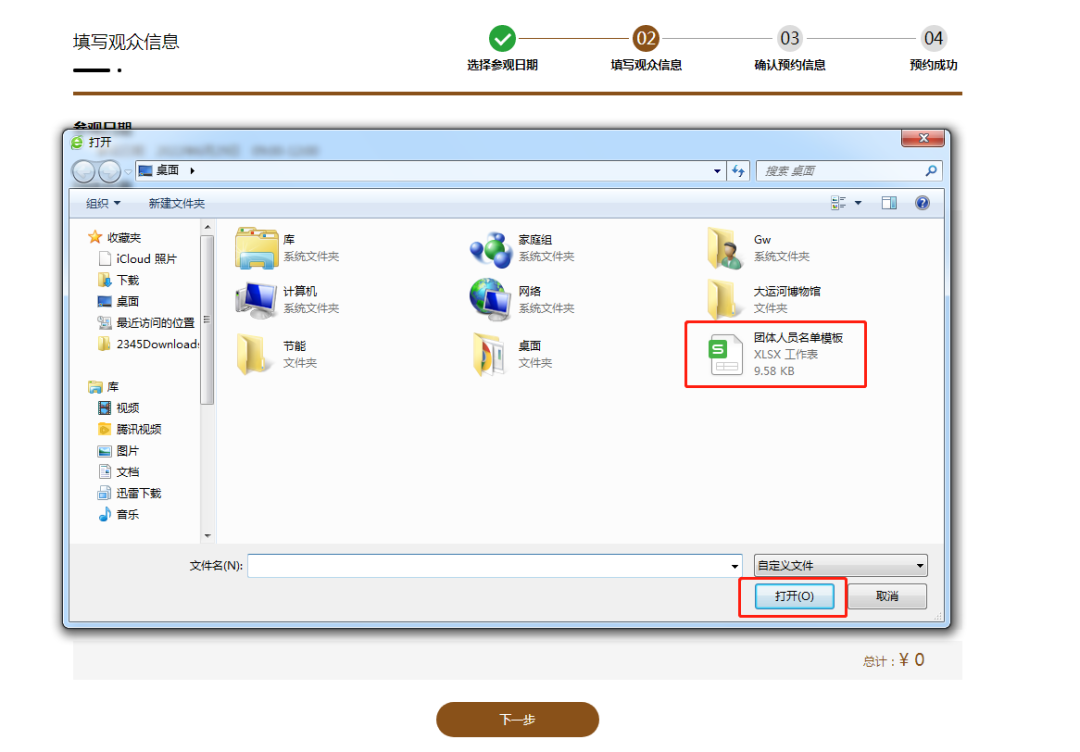Screen dimensions: 1080x752
Task: Select 图片 library in navigation pane
Action: pyautogui.click(x=118, y=451)
